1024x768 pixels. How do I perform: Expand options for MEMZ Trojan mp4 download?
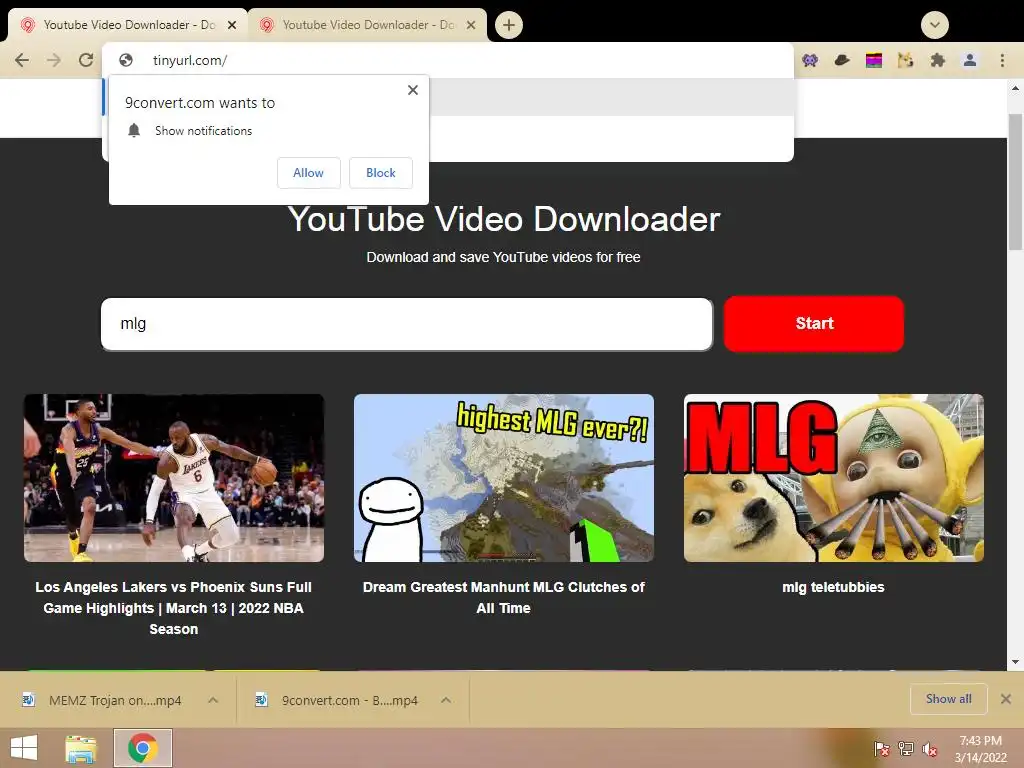tap(213, 700)
